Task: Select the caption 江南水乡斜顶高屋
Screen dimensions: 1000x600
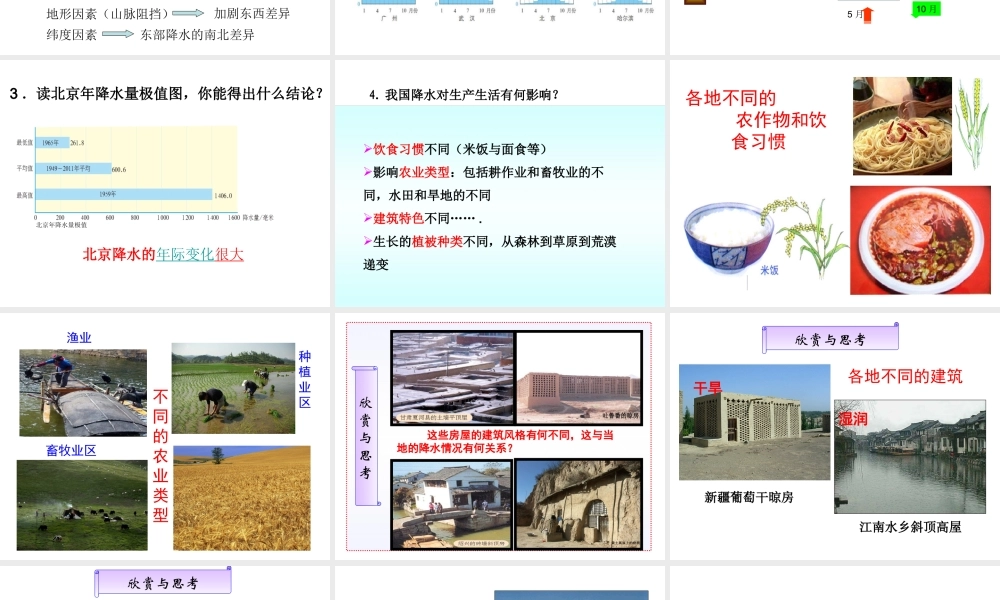Action: click(910, 527)
